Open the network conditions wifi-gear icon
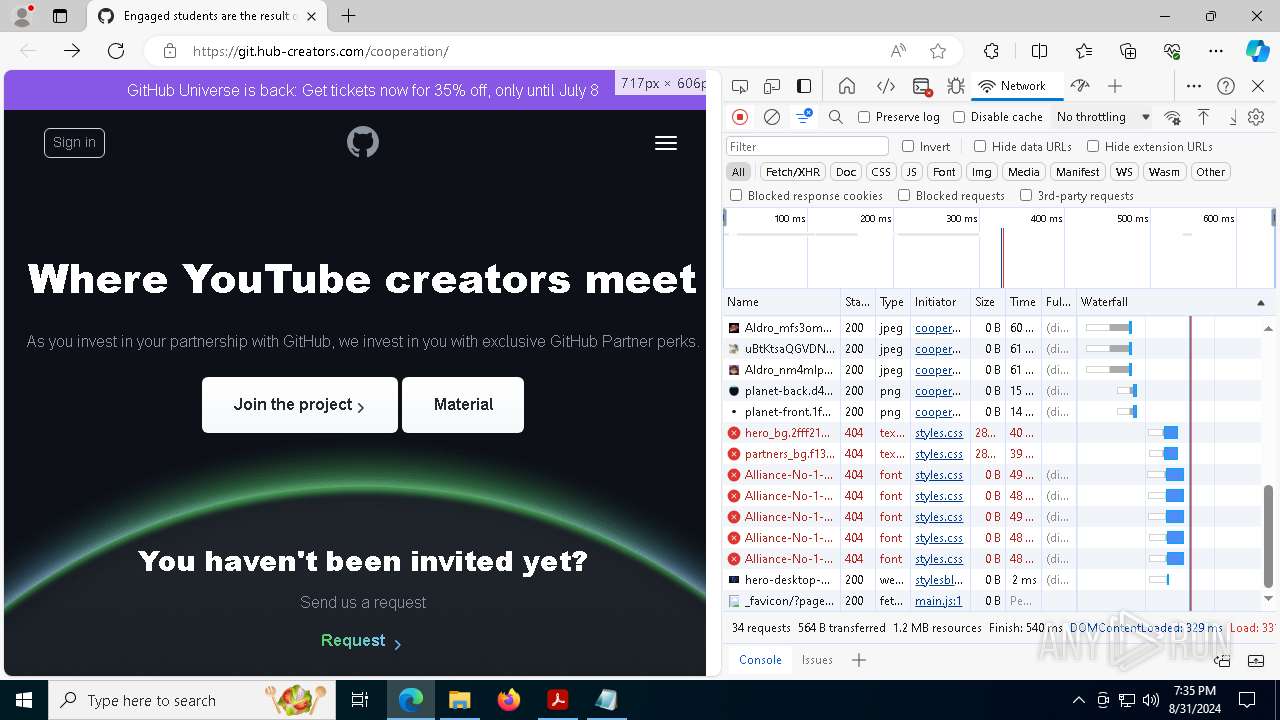The height and width of the screenshot is (720, 1280). point(1173,117)
